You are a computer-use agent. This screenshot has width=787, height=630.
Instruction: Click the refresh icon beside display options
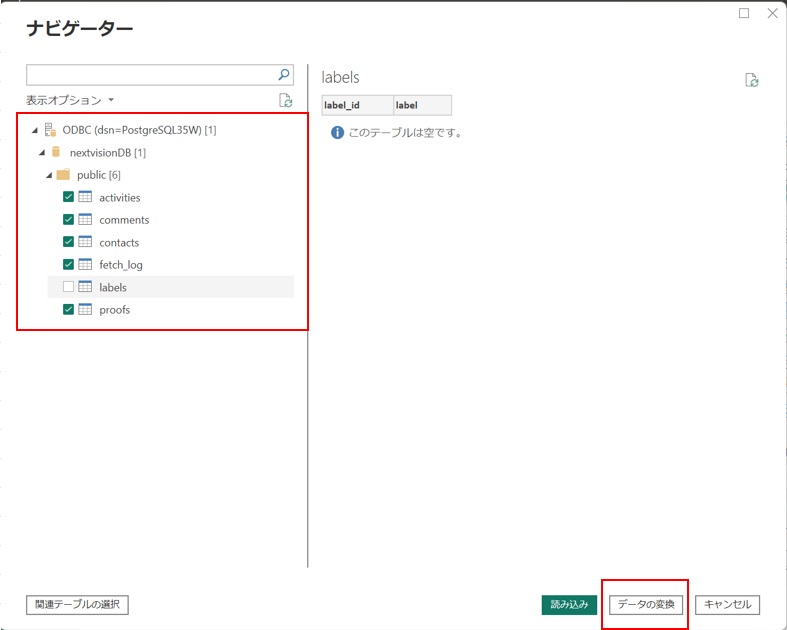pyautogui.click(x=285, y=100)
